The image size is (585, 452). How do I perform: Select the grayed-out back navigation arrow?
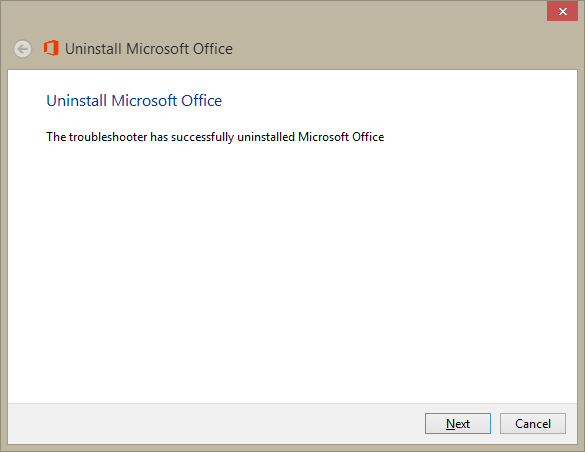[x=23, y=49]
